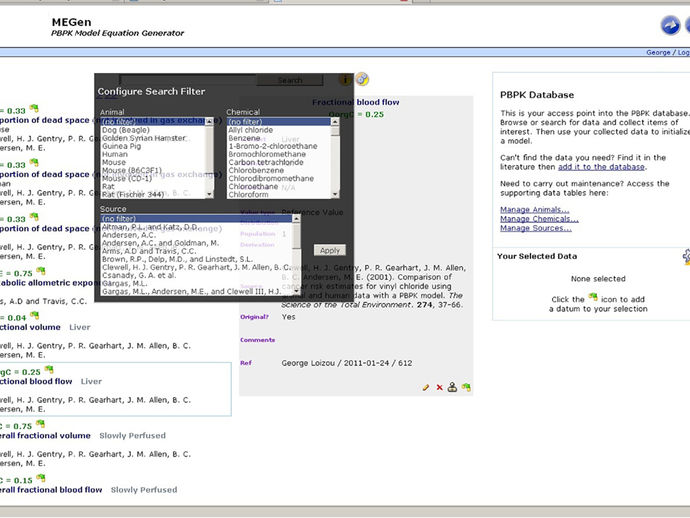Open the Manage Chemicals link
The height and width of the screenshot is (518, 690).
(x=539, y=219)
